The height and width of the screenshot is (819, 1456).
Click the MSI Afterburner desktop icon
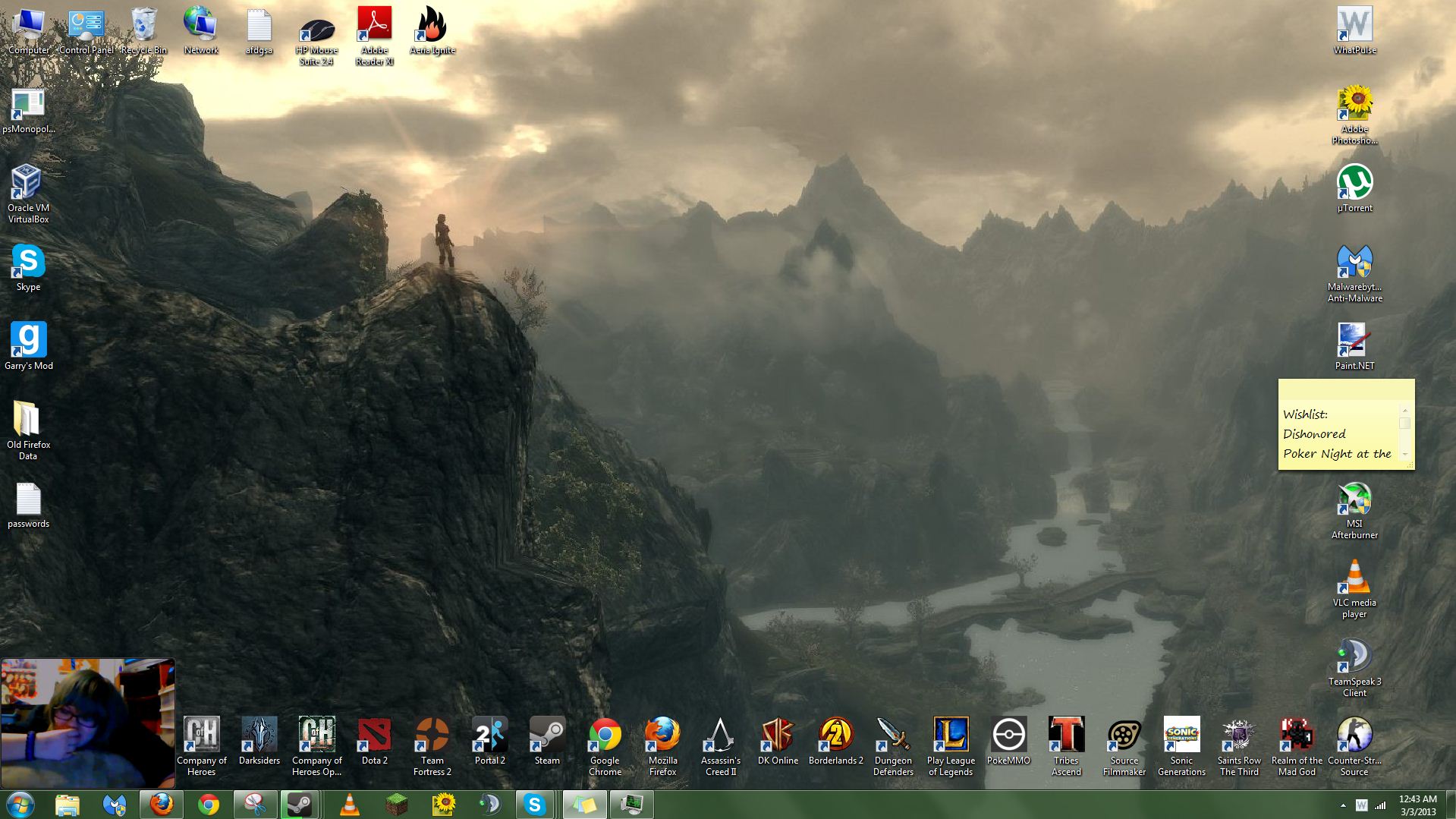1354,499
